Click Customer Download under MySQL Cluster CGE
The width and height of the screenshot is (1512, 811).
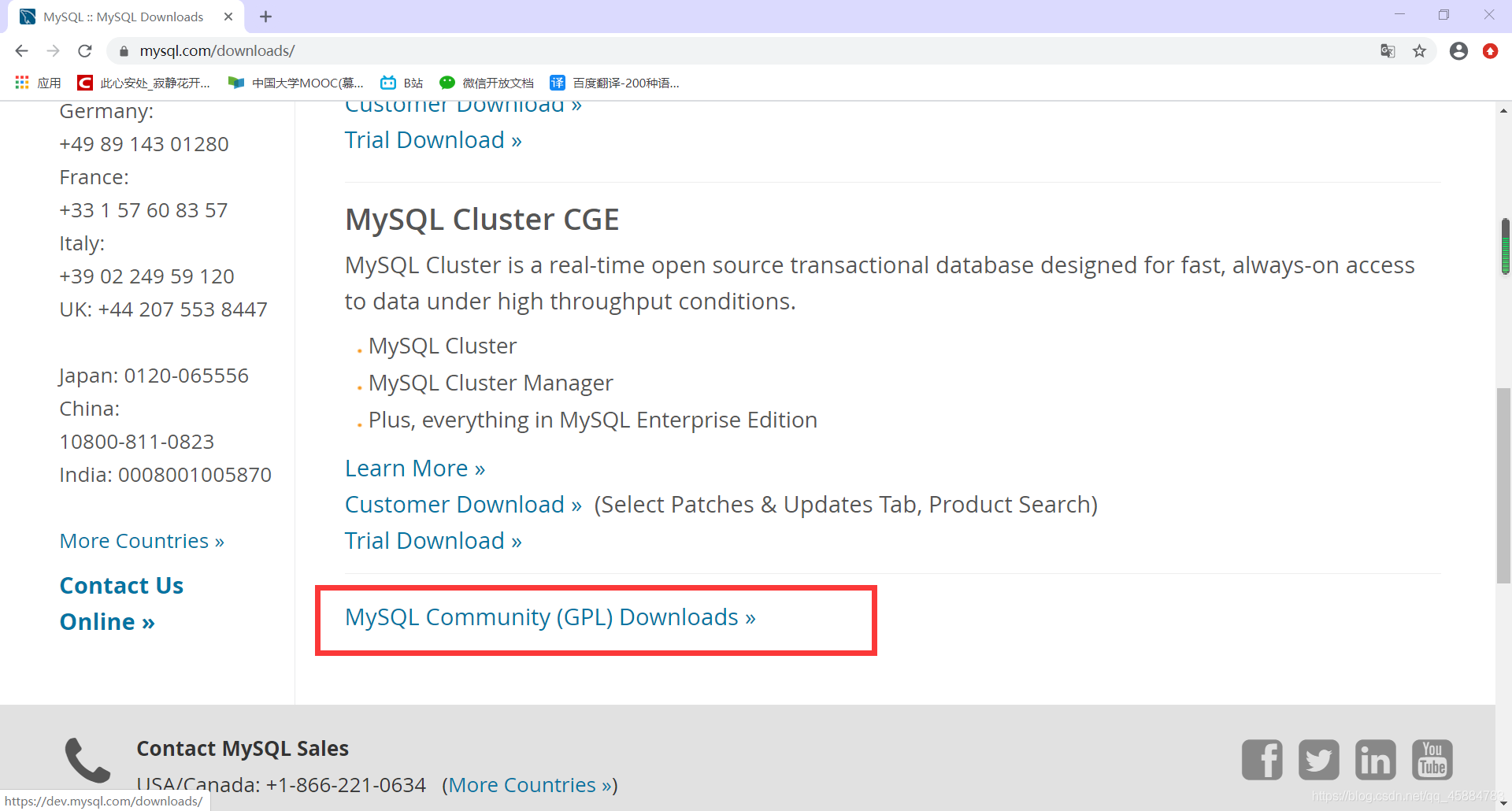coord(463,505)
